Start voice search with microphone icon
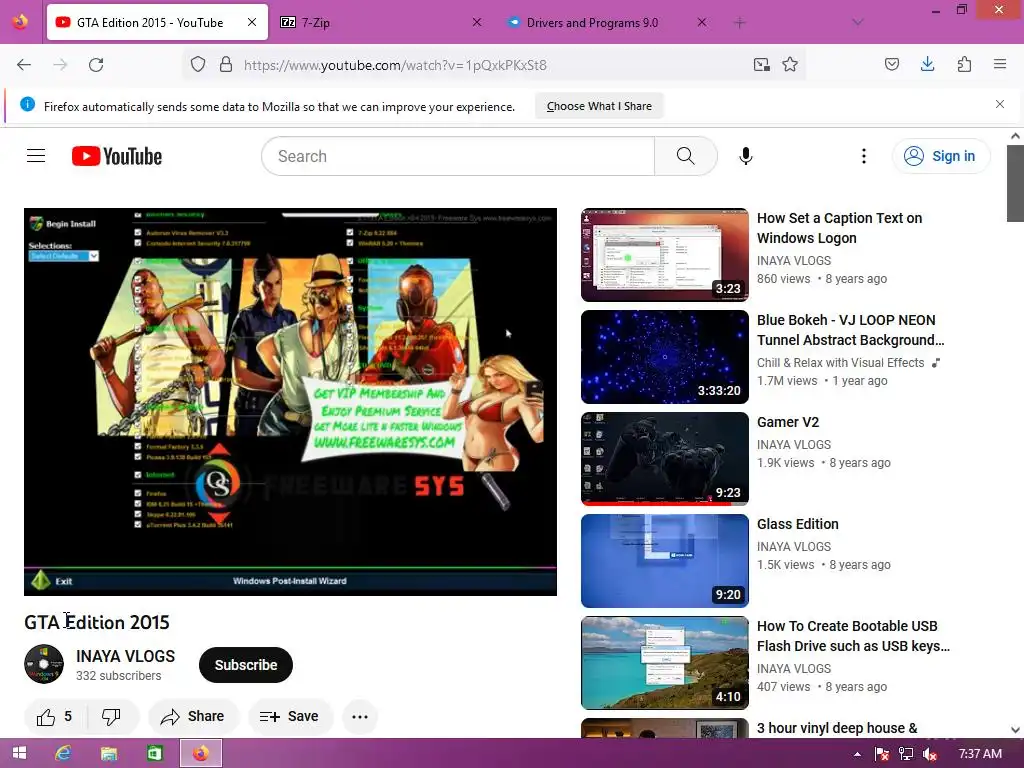Viewport: 1024px width, 768px height. [746, 156]
